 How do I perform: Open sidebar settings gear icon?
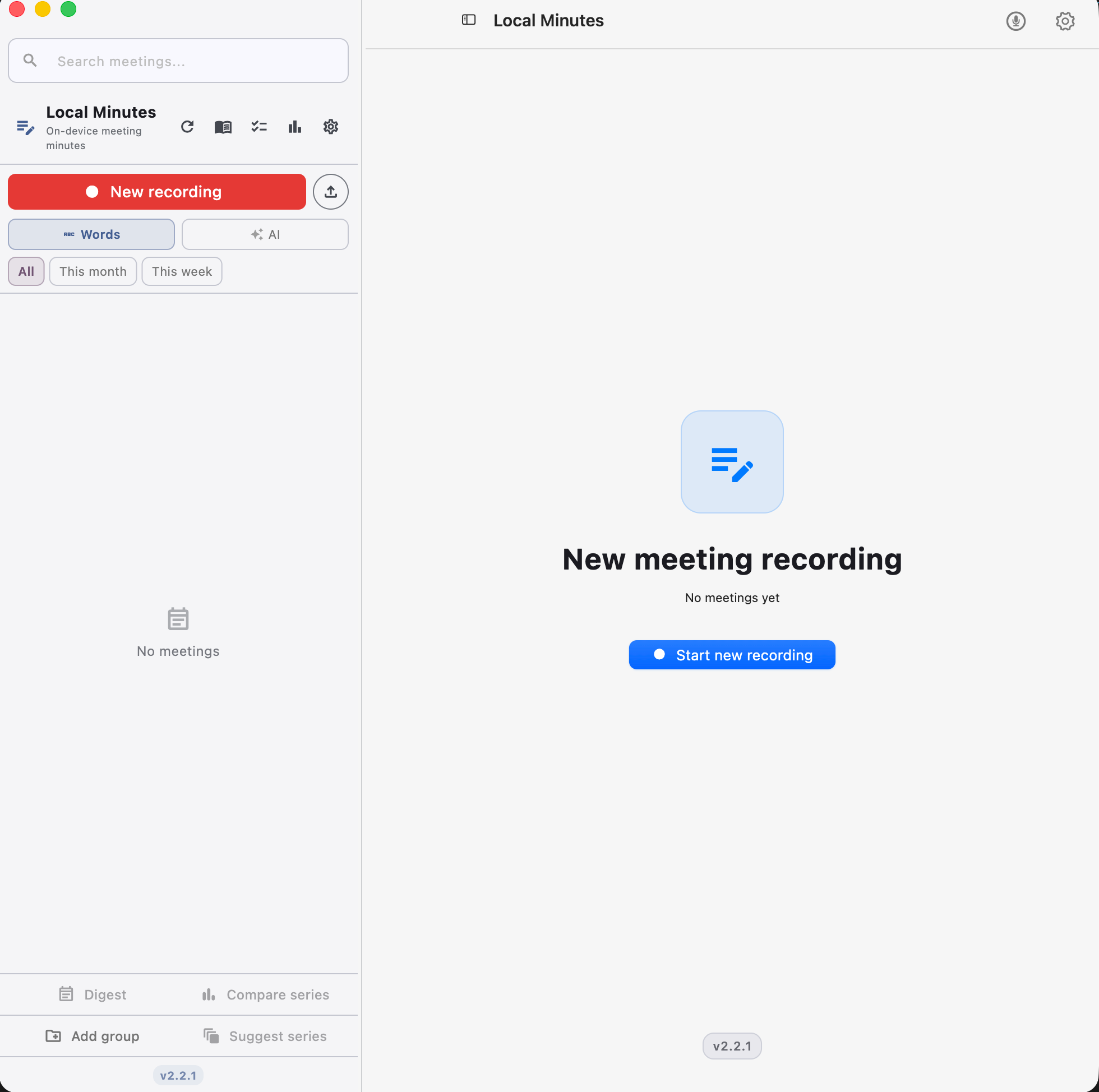point(330,126)
